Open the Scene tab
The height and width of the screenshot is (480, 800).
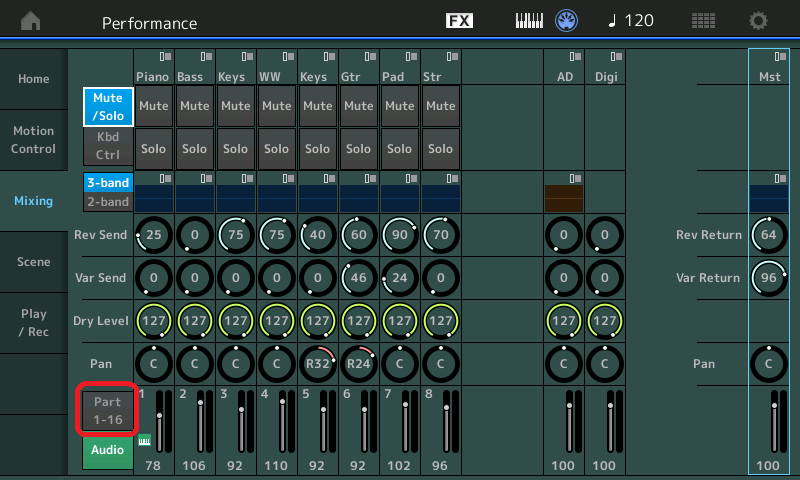pyautogui.click(x=33, y=261)
